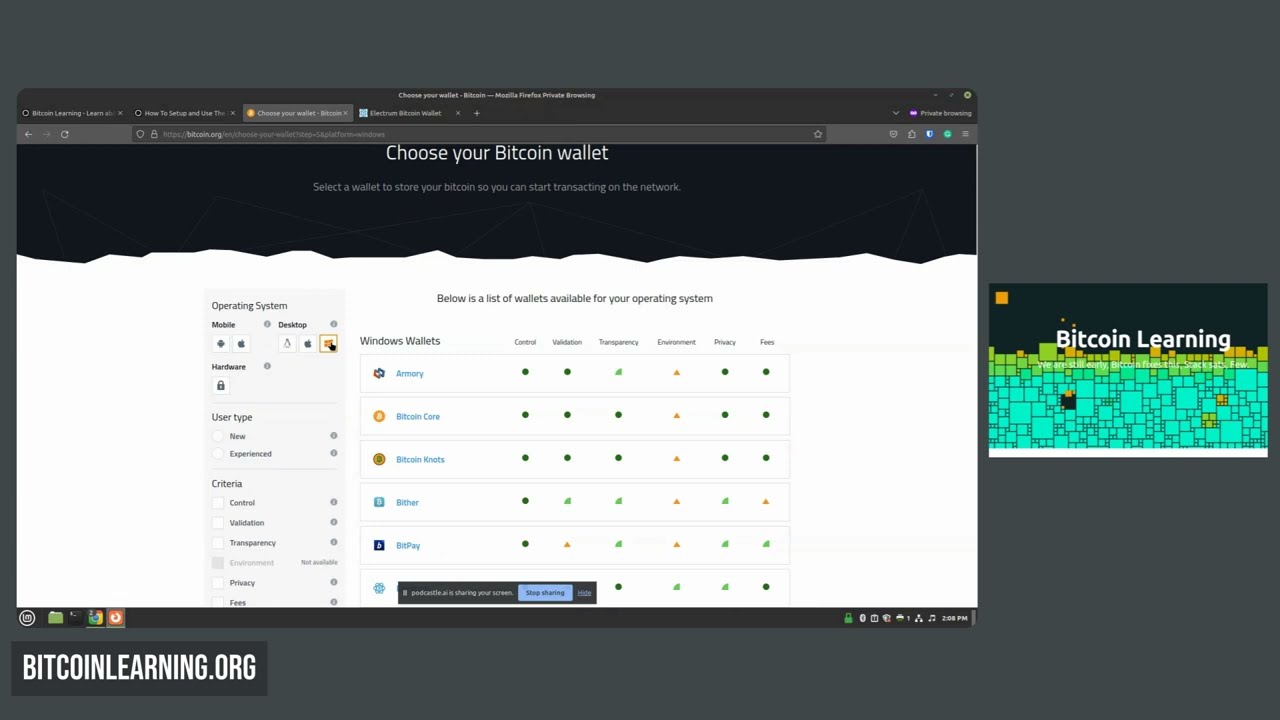The image size is (1280, 720).
Task: Click the Bither wallet logo
Action: [x=379, y=502]
